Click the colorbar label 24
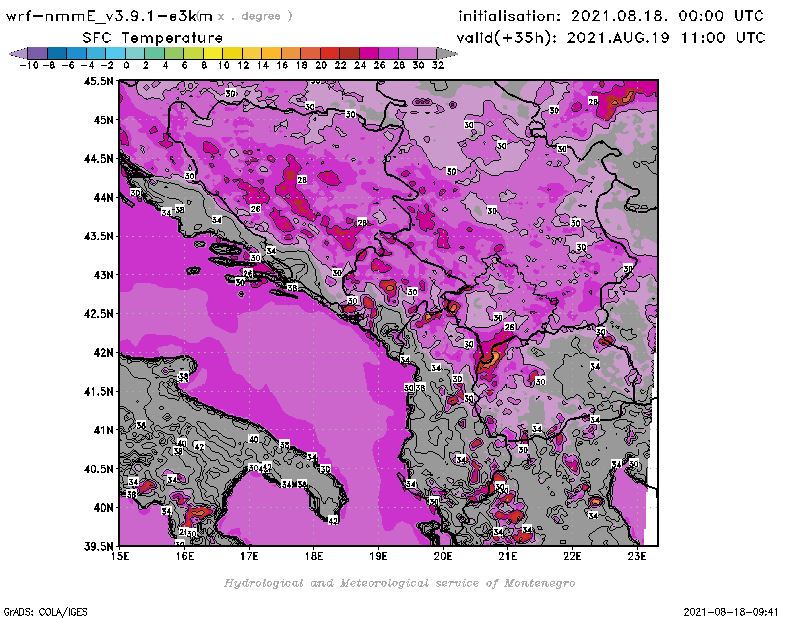 point(360,65)
